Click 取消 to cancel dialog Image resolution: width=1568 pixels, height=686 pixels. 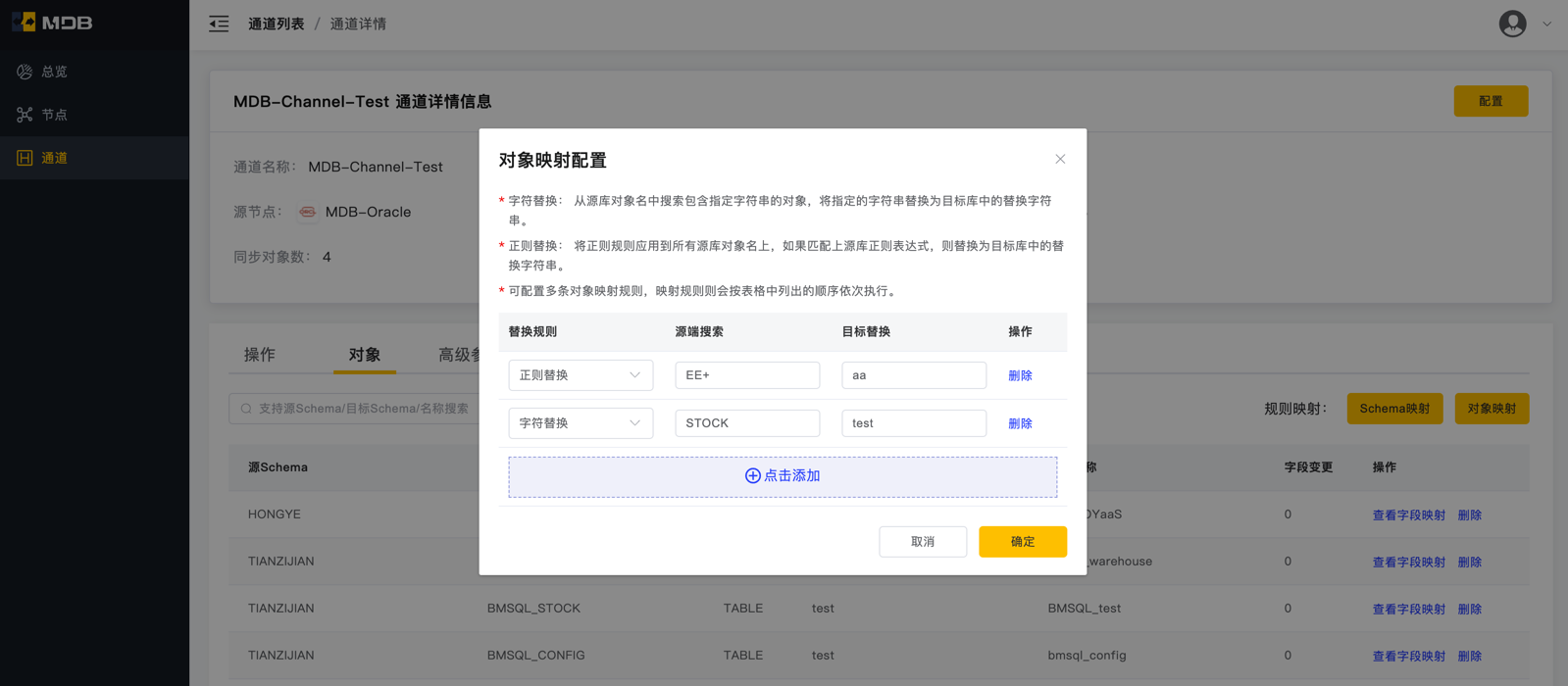click(923, 542)
